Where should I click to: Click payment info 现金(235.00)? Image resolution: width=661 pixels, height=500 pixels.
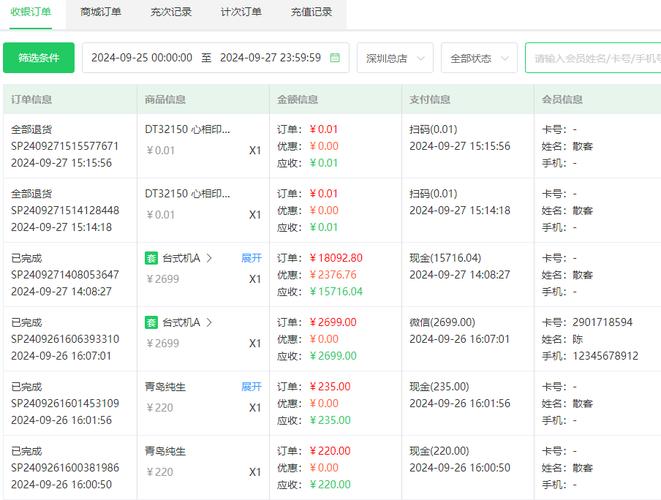[x=439, y=387]
